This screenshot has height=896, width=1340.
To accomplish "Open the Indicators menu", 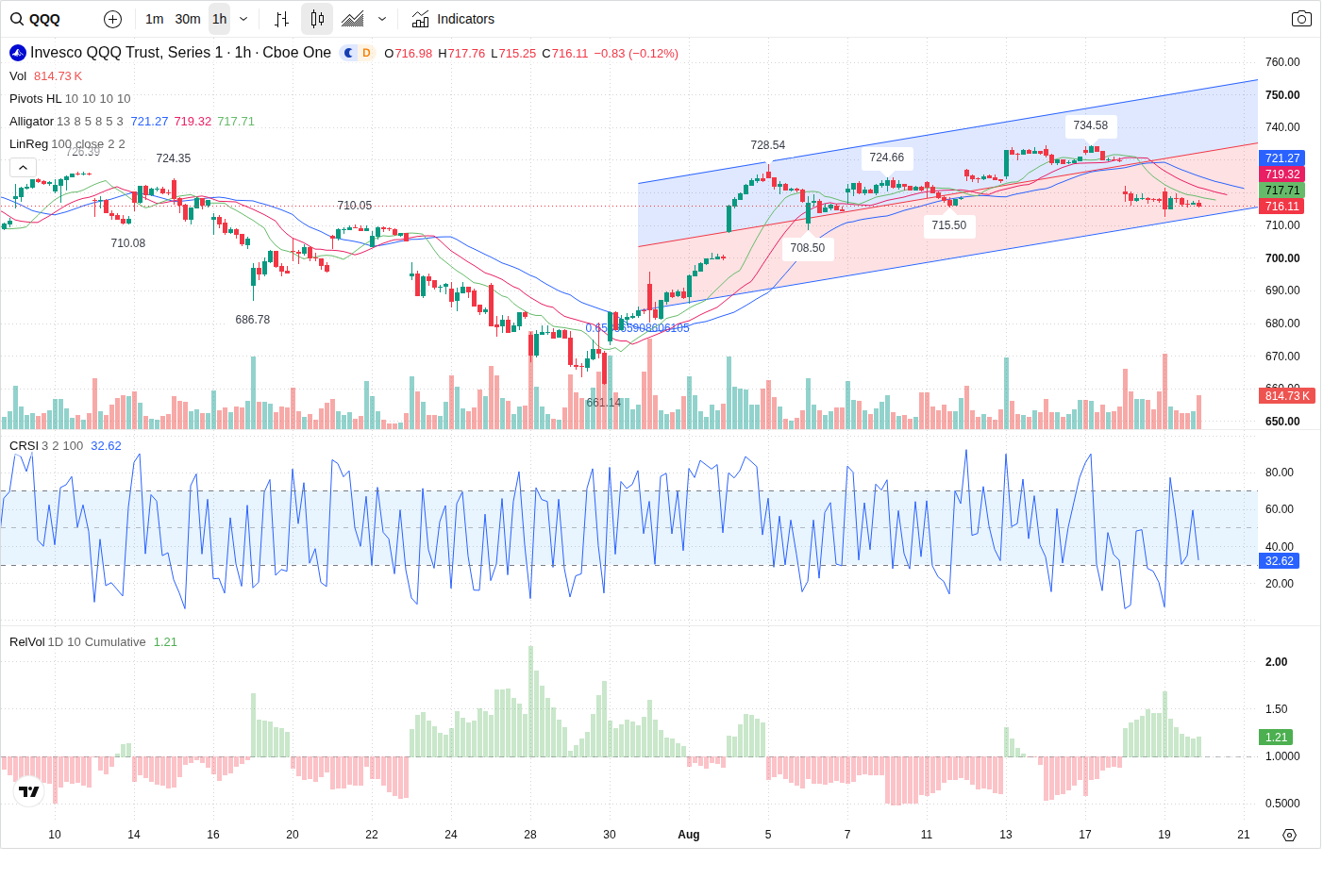I will click(x=453, y=19).
